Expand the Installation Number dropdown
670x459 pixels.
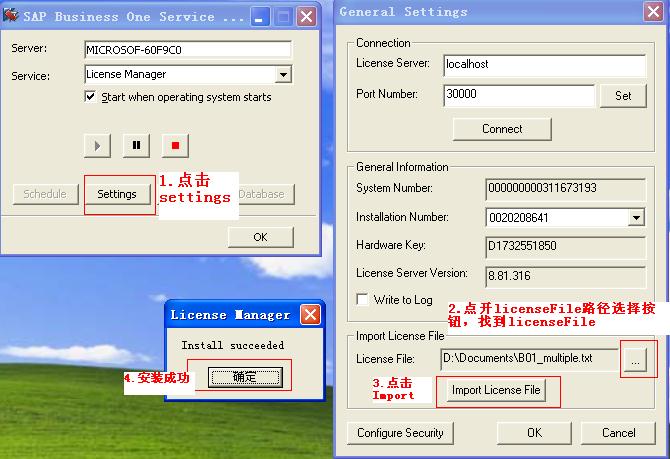(x=636, y=217)
